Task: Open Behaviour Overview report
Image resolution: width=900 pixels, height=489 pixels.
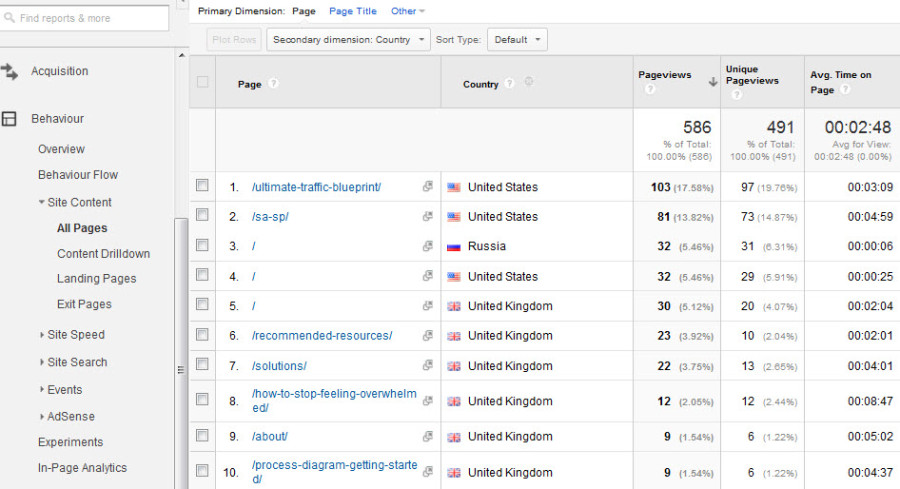Action: [x=61, y=149]
